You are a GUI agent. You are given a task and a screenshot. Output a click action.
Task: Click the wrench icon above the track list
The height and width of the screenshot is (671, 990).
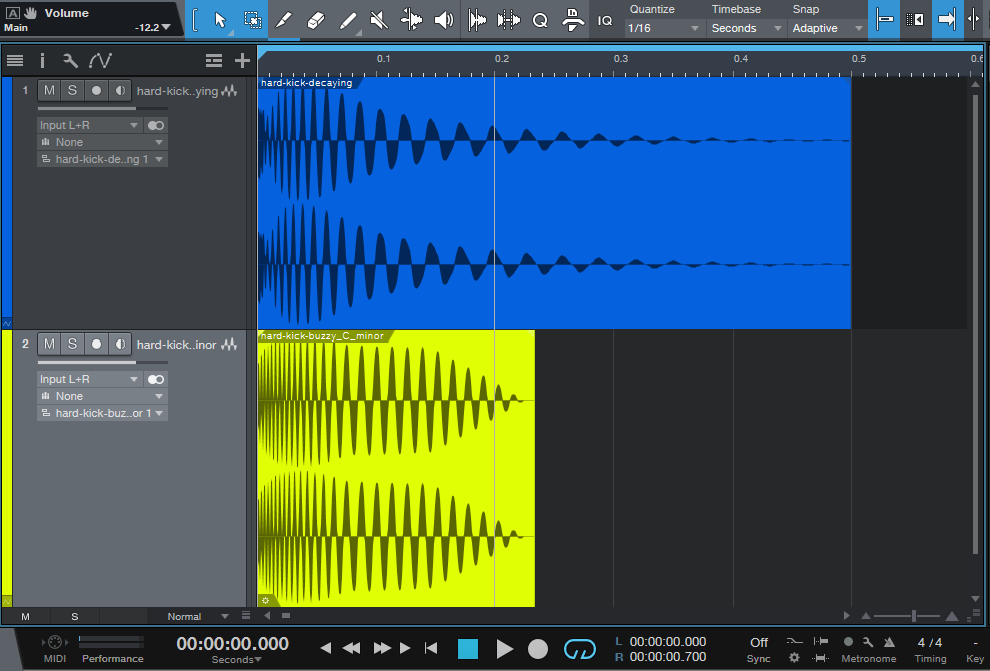69,60
